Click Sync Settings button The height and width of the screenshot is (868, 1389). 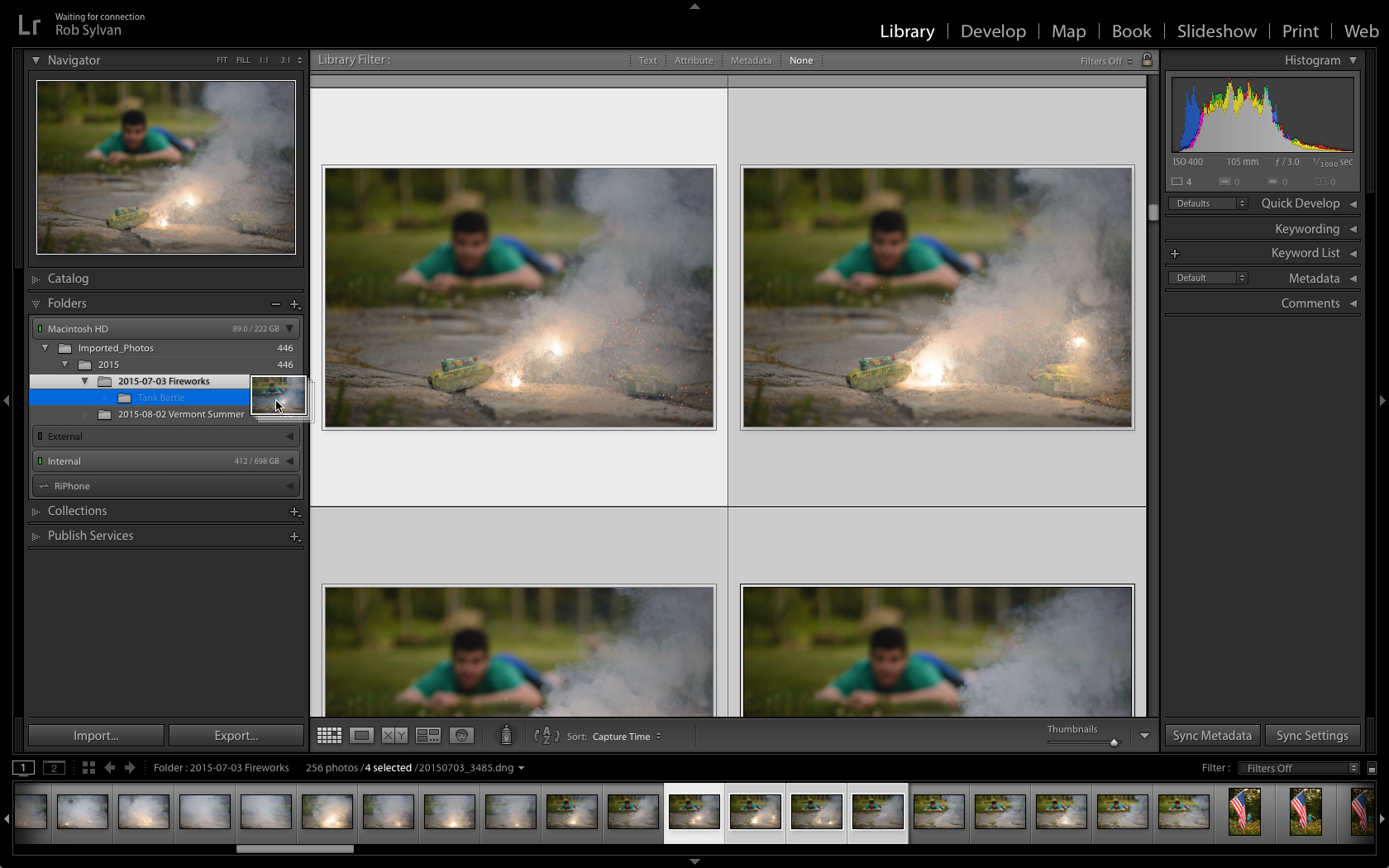[x=1312, y=736]
